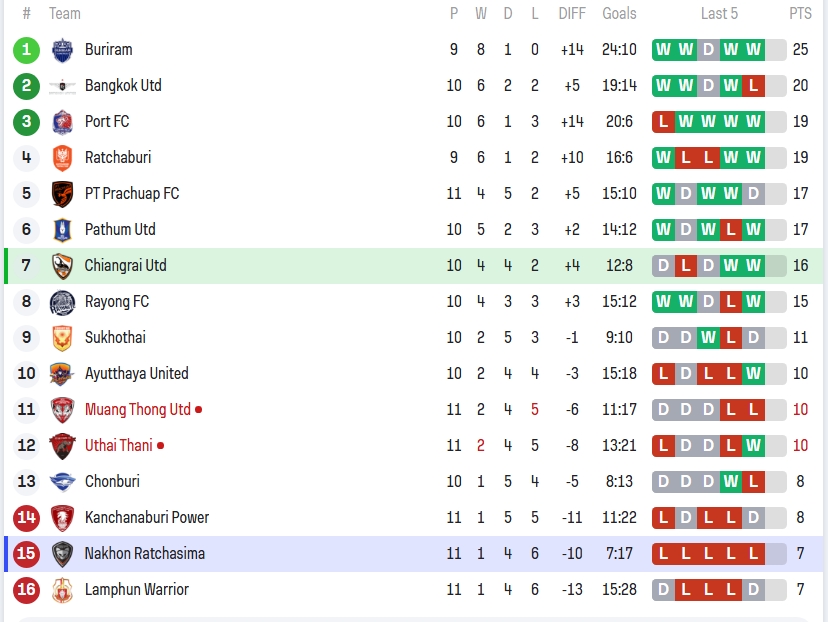
Task: Sort table by PTS column header
Action: pos(800,13)
